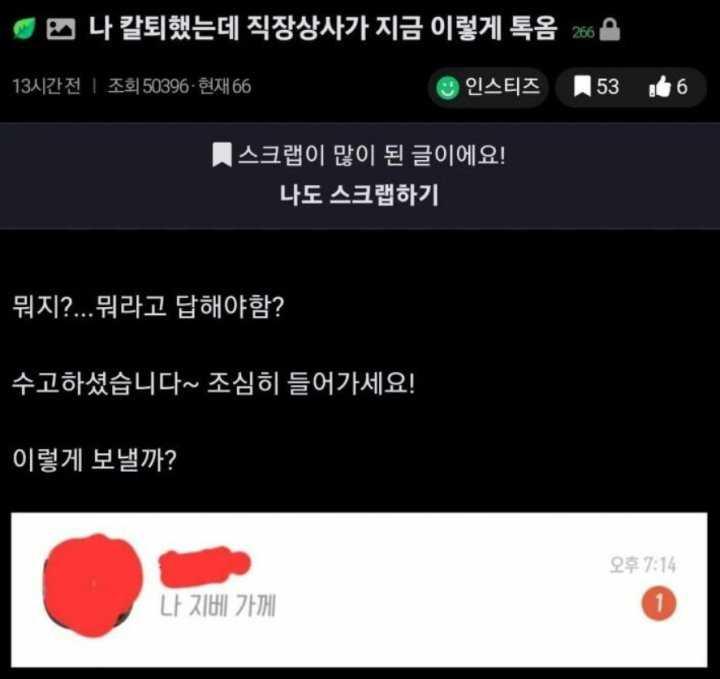Open the 266 comment count
Viewport: 720px width, 679px height.
point(583,32)
